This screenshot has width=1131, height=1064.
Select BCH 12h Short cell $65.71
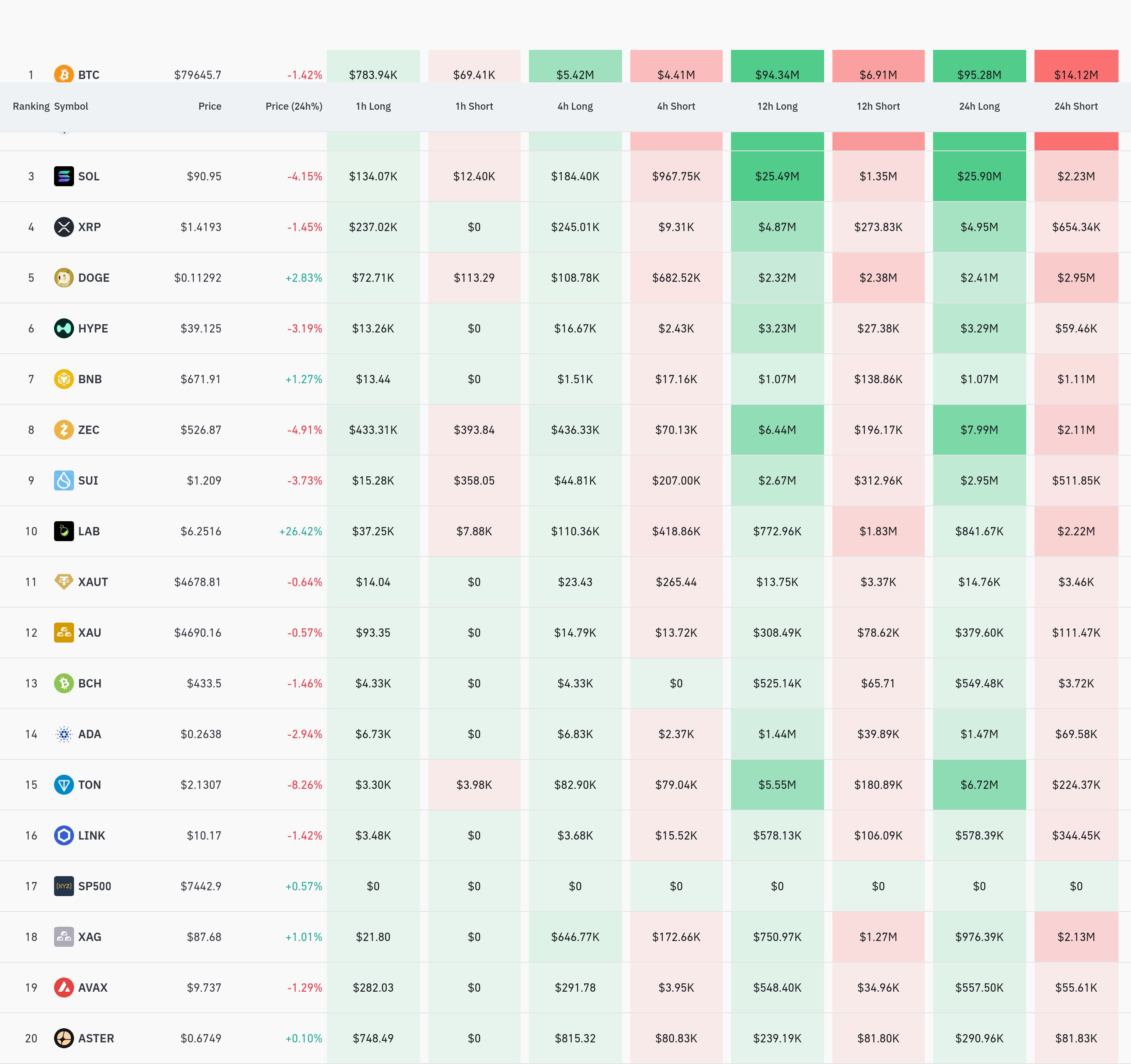tap(879, 683)
